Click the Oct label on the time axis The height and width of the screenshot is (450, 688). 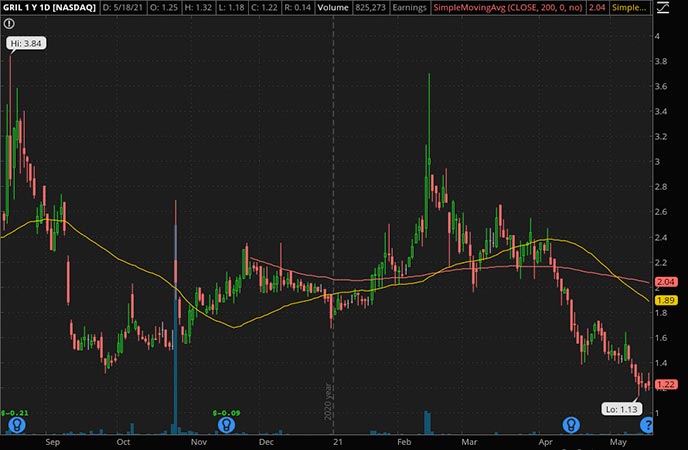click(x=123, y=442)
